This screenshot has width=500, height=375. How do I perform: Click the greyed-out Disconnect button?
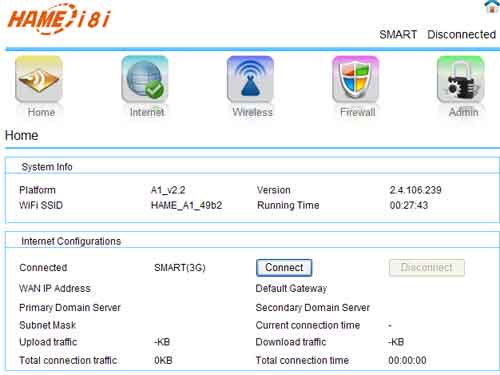coord(427,268)
